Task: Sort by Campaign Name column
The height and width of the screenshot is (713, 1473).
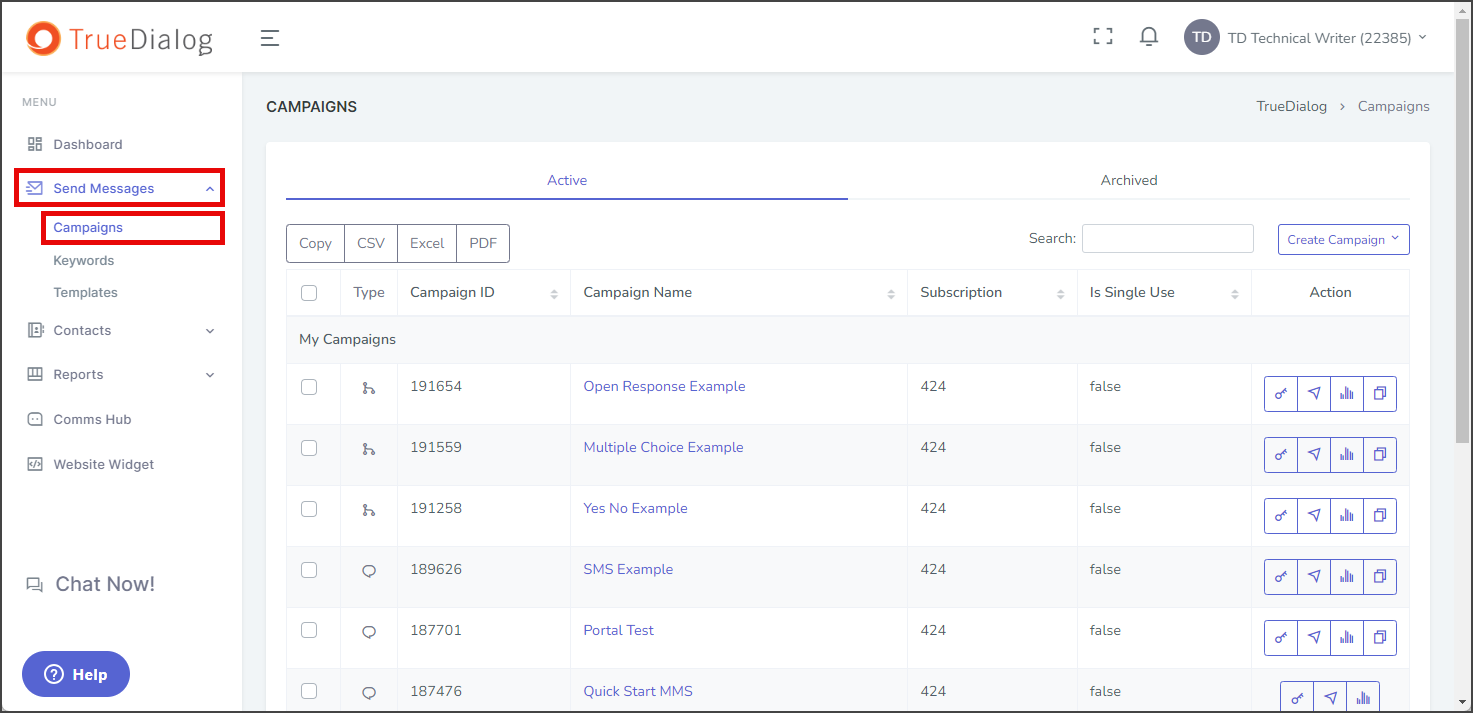Action: click(x=739, y=293)
